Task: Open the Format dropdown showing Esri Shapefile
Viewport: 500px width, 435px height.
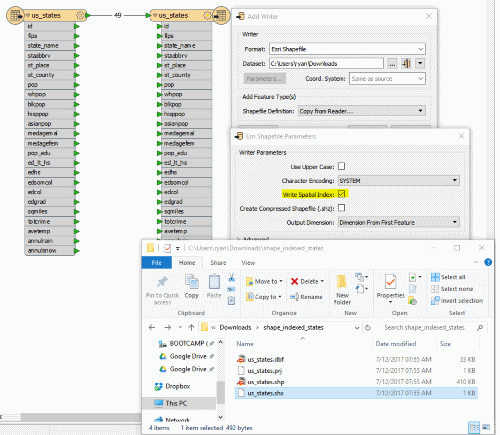Action: pos(347,49)
